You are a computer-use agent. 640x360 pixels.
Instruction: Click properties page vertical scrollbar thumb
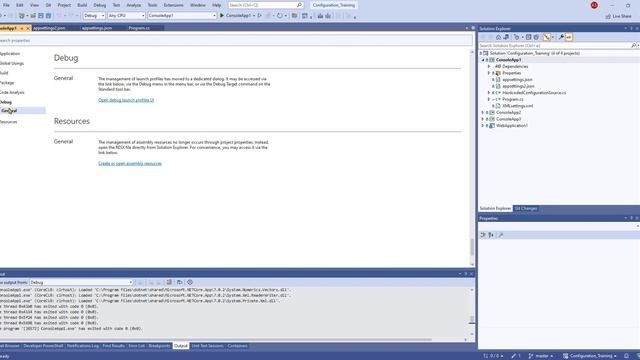(471, 247)
